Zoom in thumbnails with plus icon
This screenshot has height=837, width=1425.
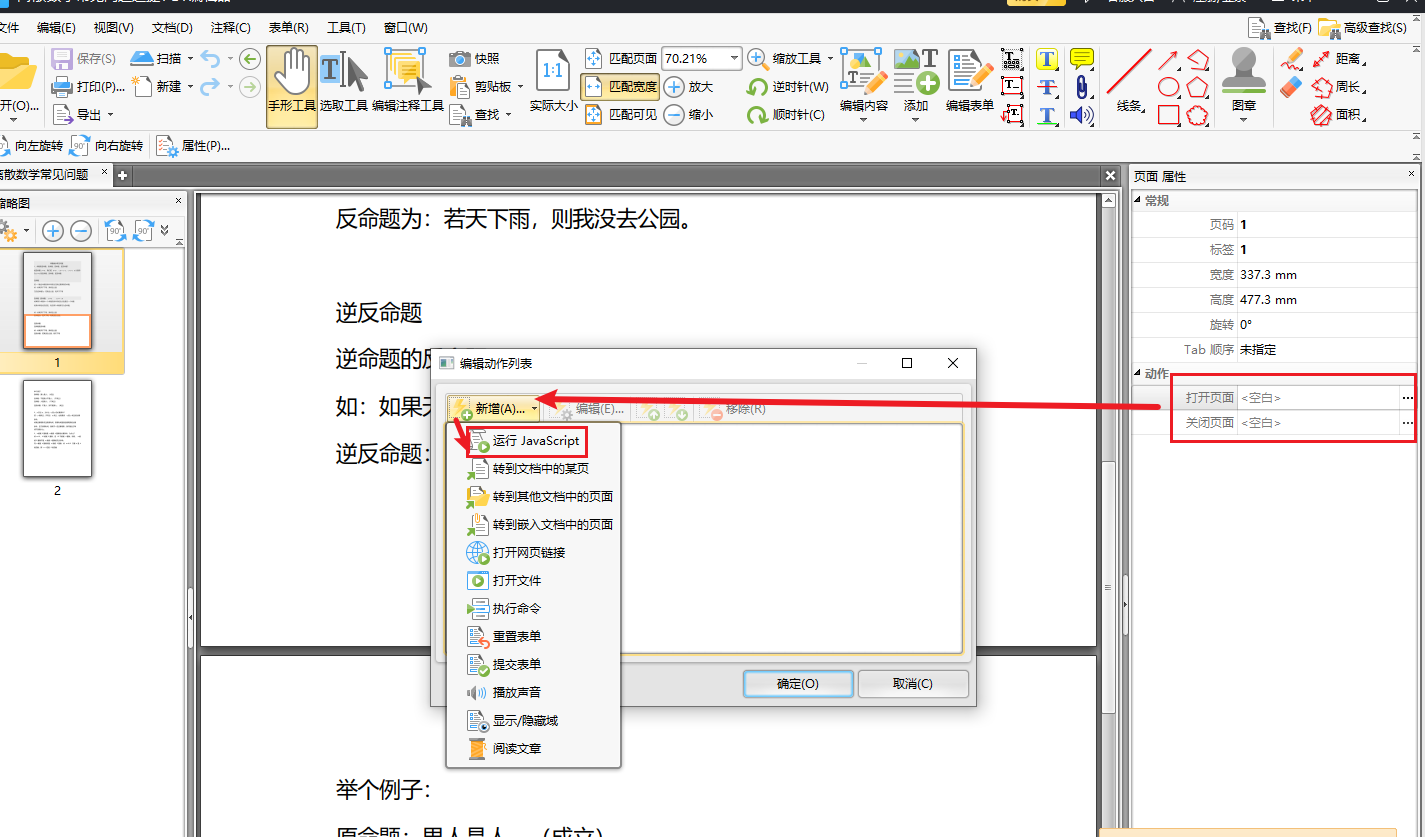[x=52, y=231]
